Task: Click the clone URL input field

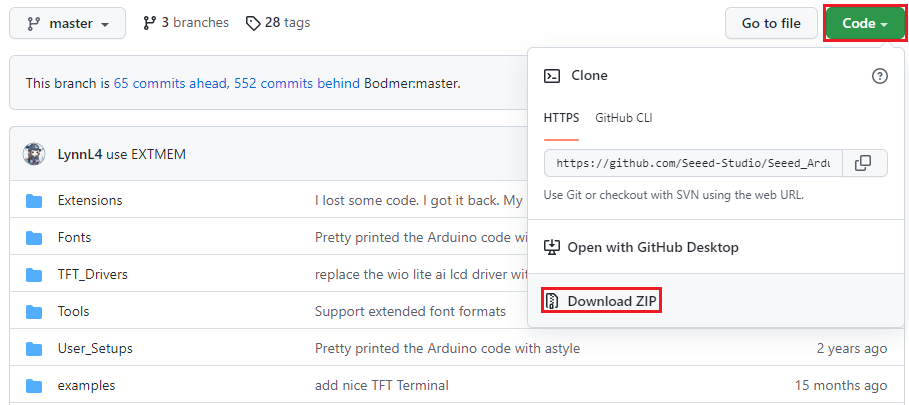Action: [693, 163]
